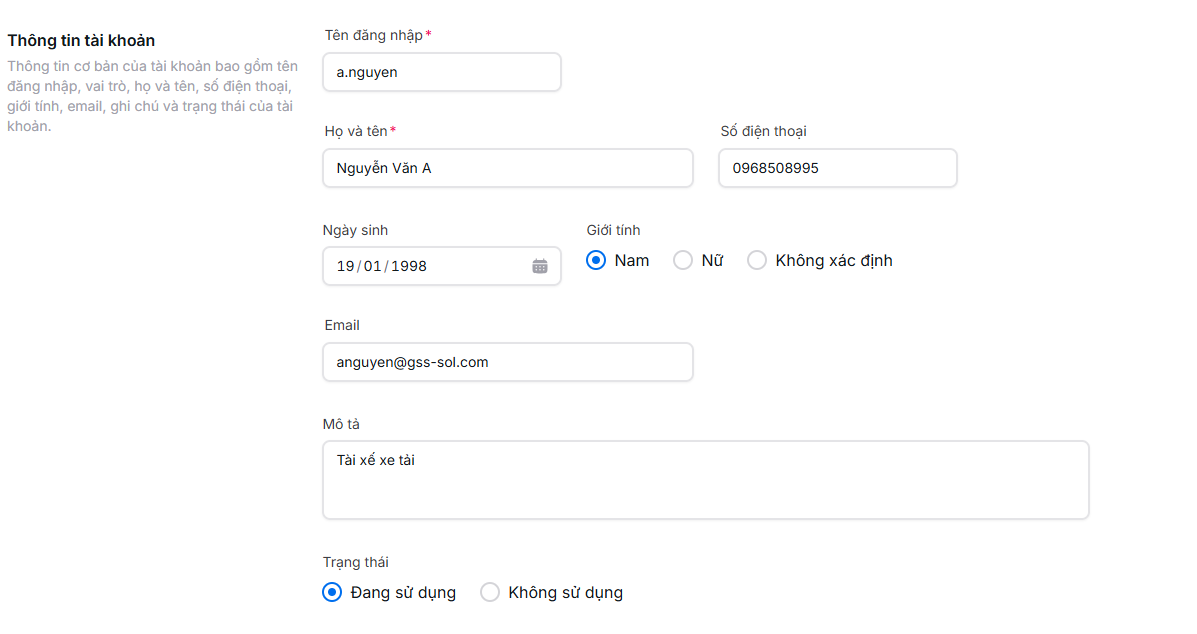Choose Không xác định for gender

click(757, 260)
